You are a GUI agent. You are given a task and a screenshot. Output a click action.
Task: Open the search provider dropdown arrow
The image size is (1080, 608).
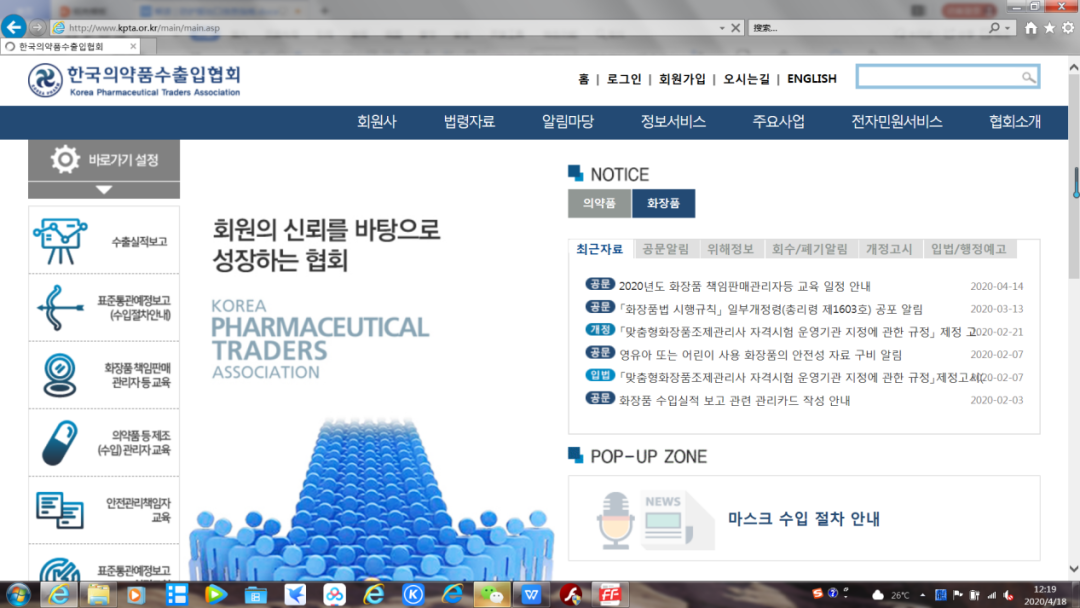(x=1007, y=28)
